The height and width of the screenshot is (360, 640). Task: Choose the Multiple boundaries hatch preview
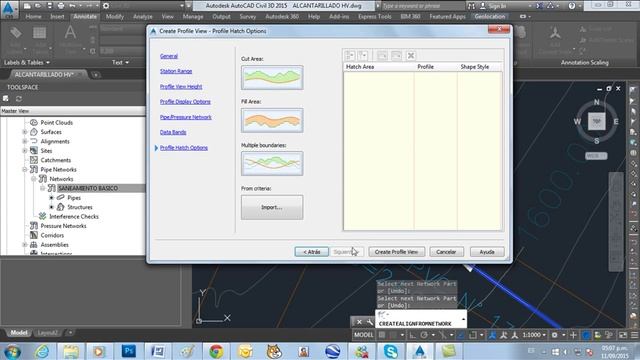point(272,163)
